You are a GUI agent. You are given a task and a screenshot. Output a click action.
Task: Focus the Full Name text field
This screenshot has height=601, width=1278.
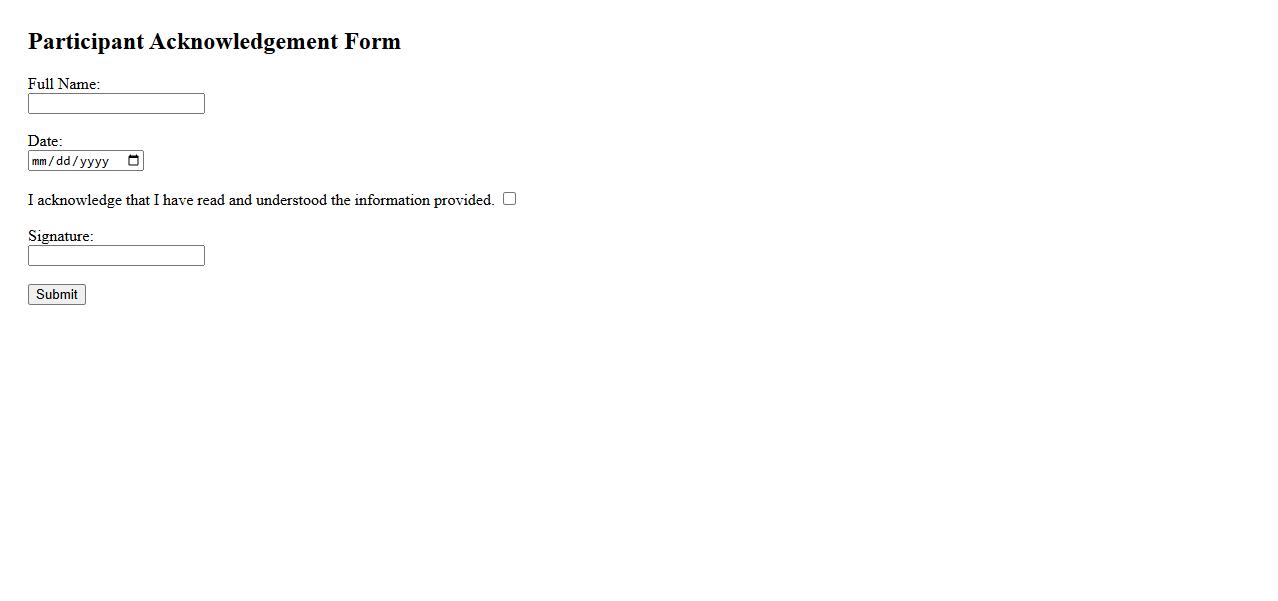click(116, 104)
